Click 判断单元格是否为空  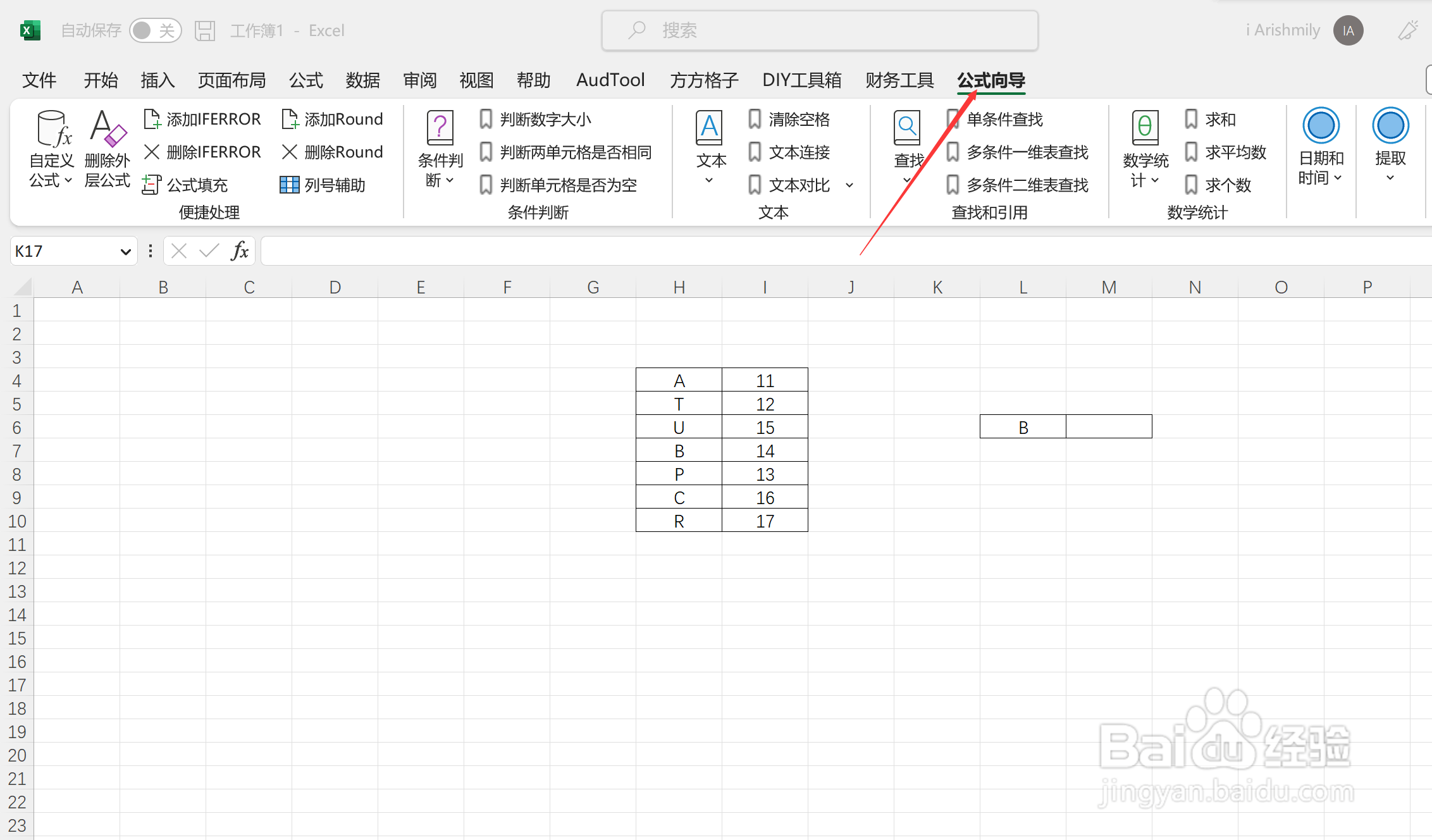click(558, 185)
